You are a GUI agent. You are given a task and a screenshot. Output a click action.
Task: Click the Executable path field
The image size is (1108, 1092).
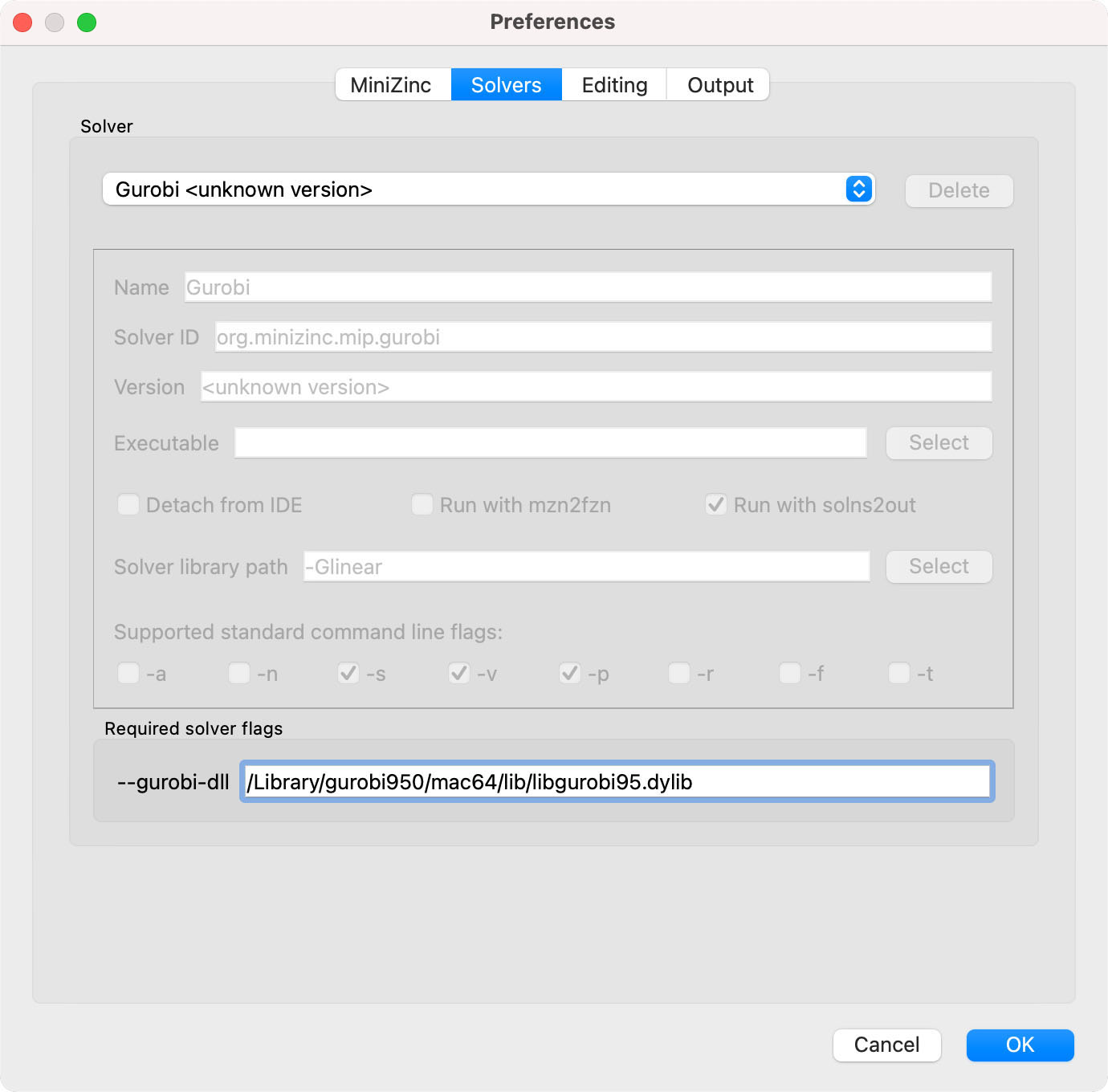pos(550,442)
